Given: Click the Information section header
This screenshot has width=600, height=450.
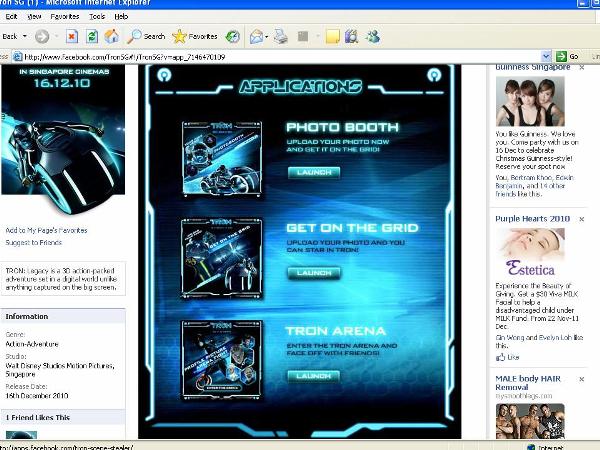Looking at the screenshot, I should click(63, 316).
